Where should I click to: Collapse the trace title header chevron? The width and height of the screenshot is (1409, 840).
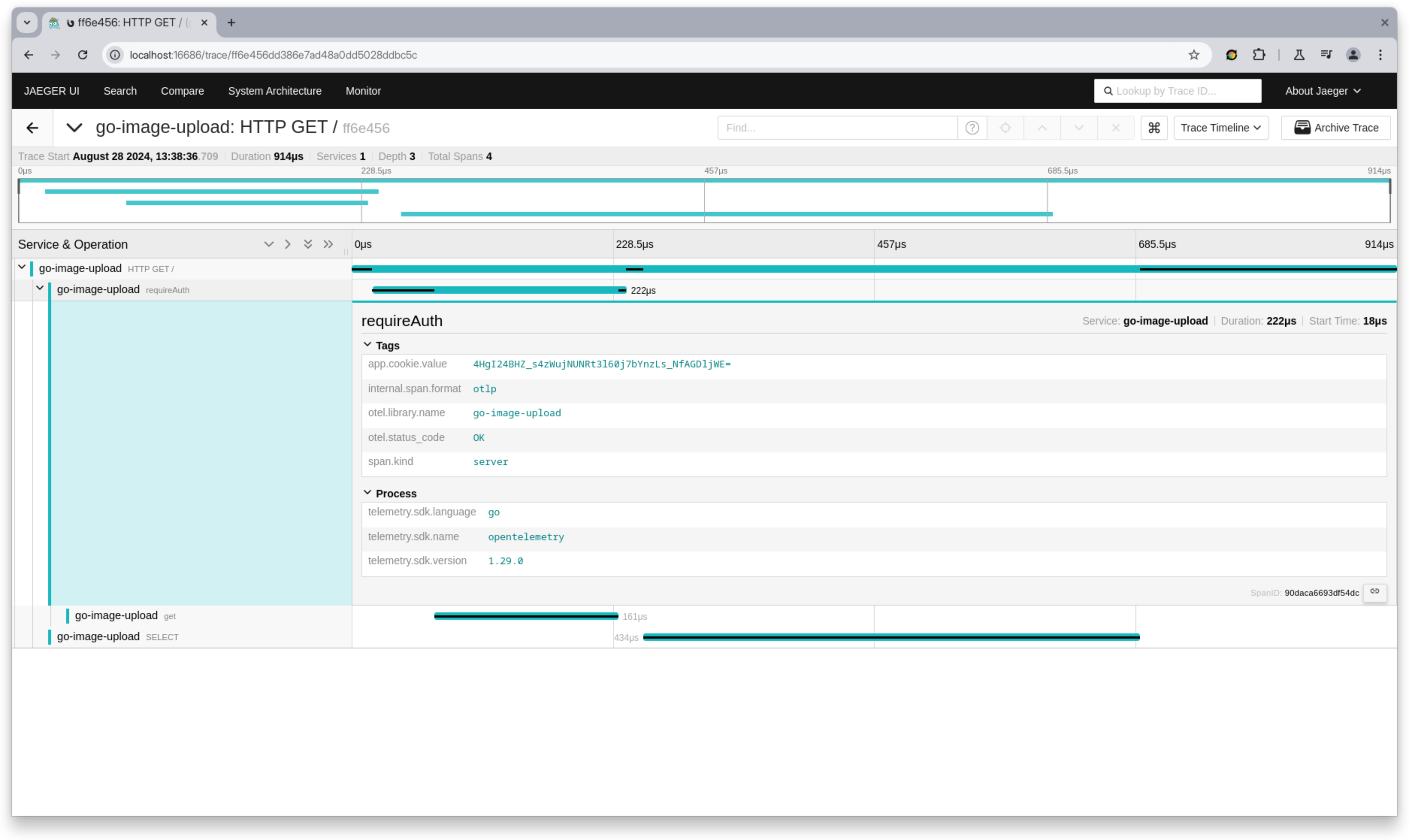click(74, 127)
